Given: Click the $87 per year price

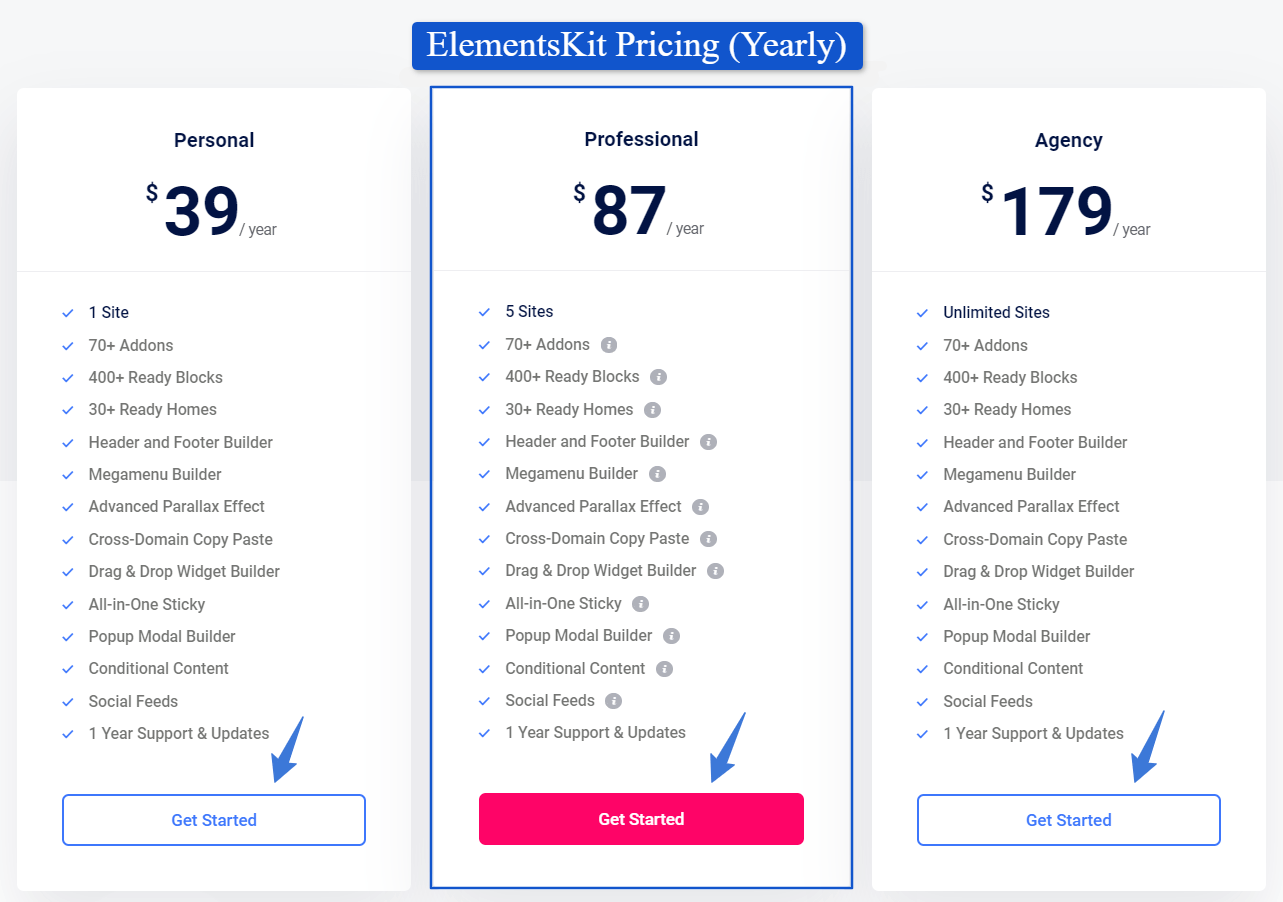Looking at the screenshot, I should click(x=638, y=211).
